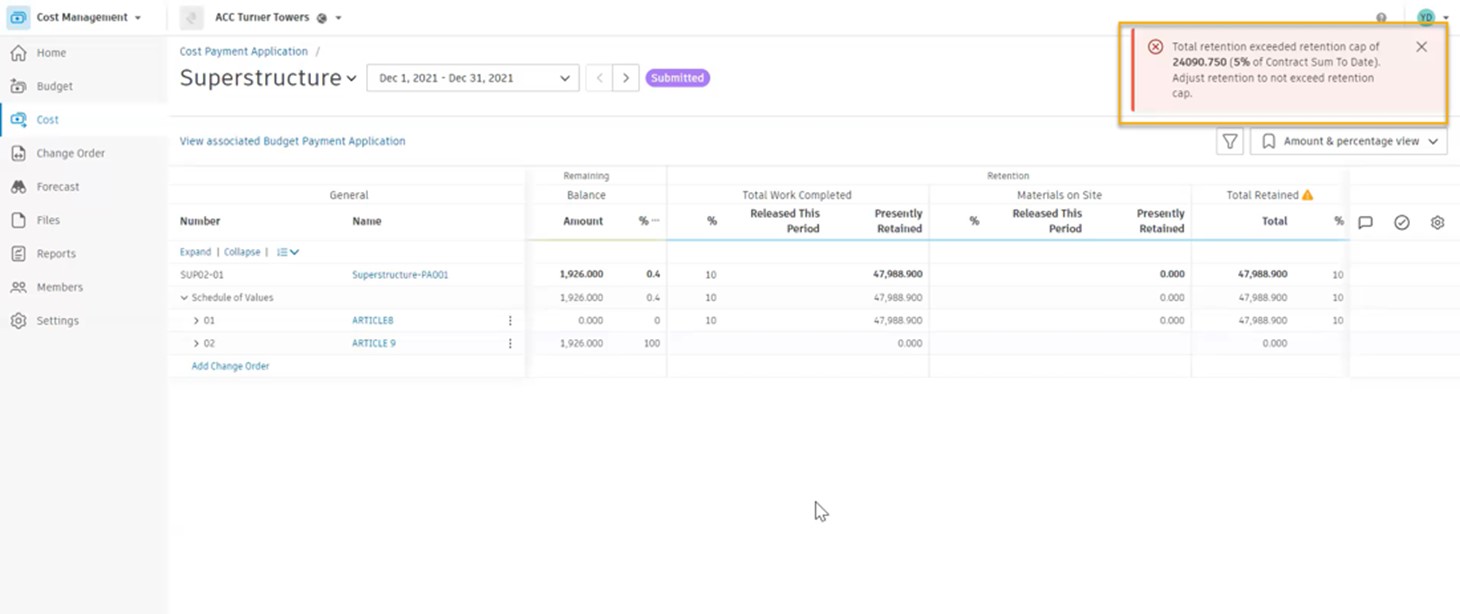This screenshot has width=1460, height=614.
Task: Go to next payment period arrow
Action: (626, 78)
